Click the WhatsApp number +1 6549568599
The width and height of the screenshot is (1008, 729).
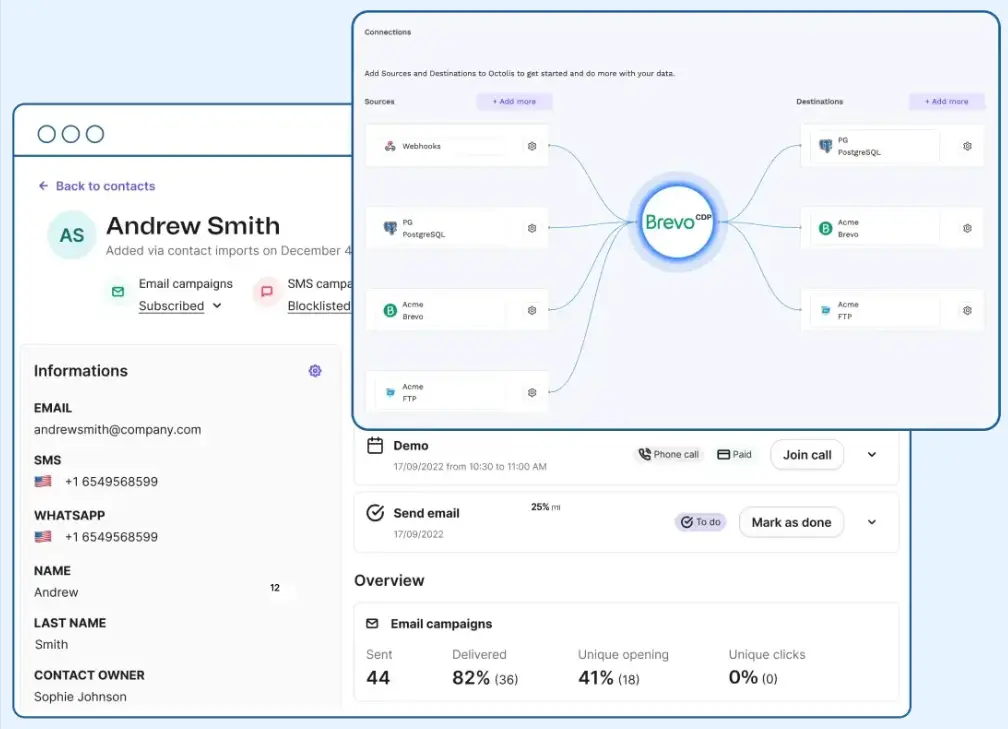[x=111, y=537]
